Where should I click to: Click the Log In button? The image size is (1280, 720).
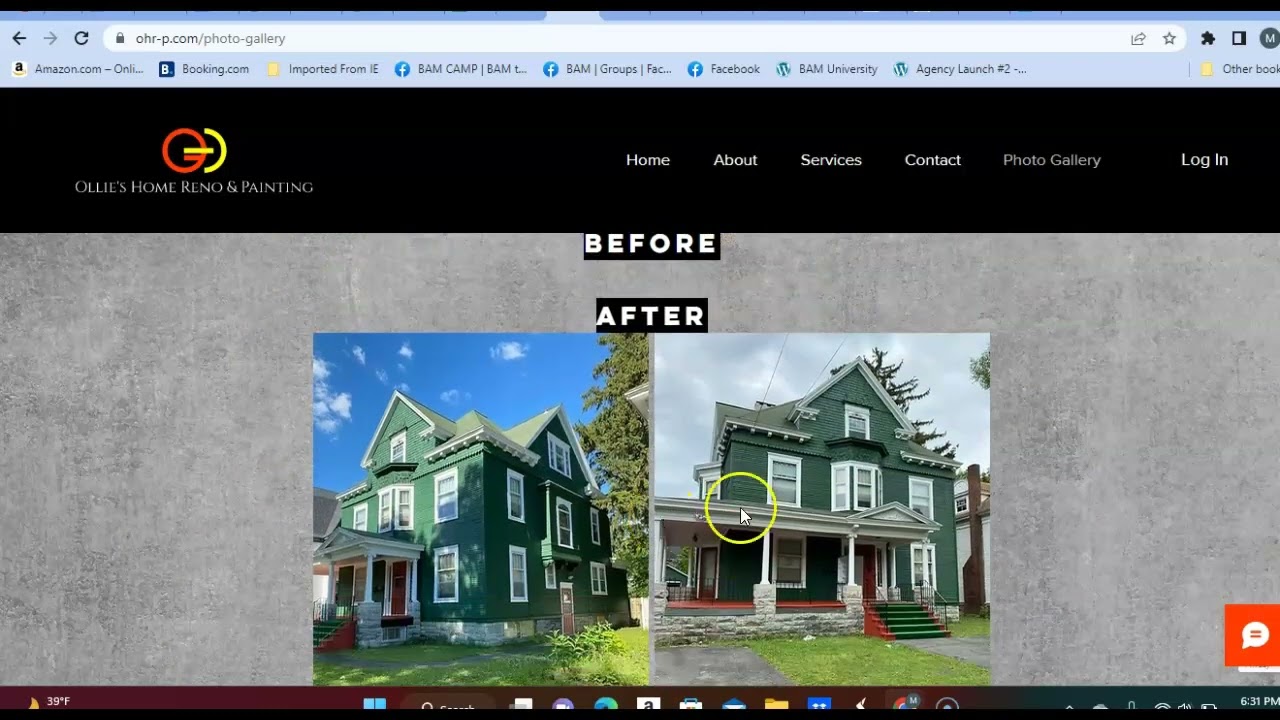(x=1204, y=160)
